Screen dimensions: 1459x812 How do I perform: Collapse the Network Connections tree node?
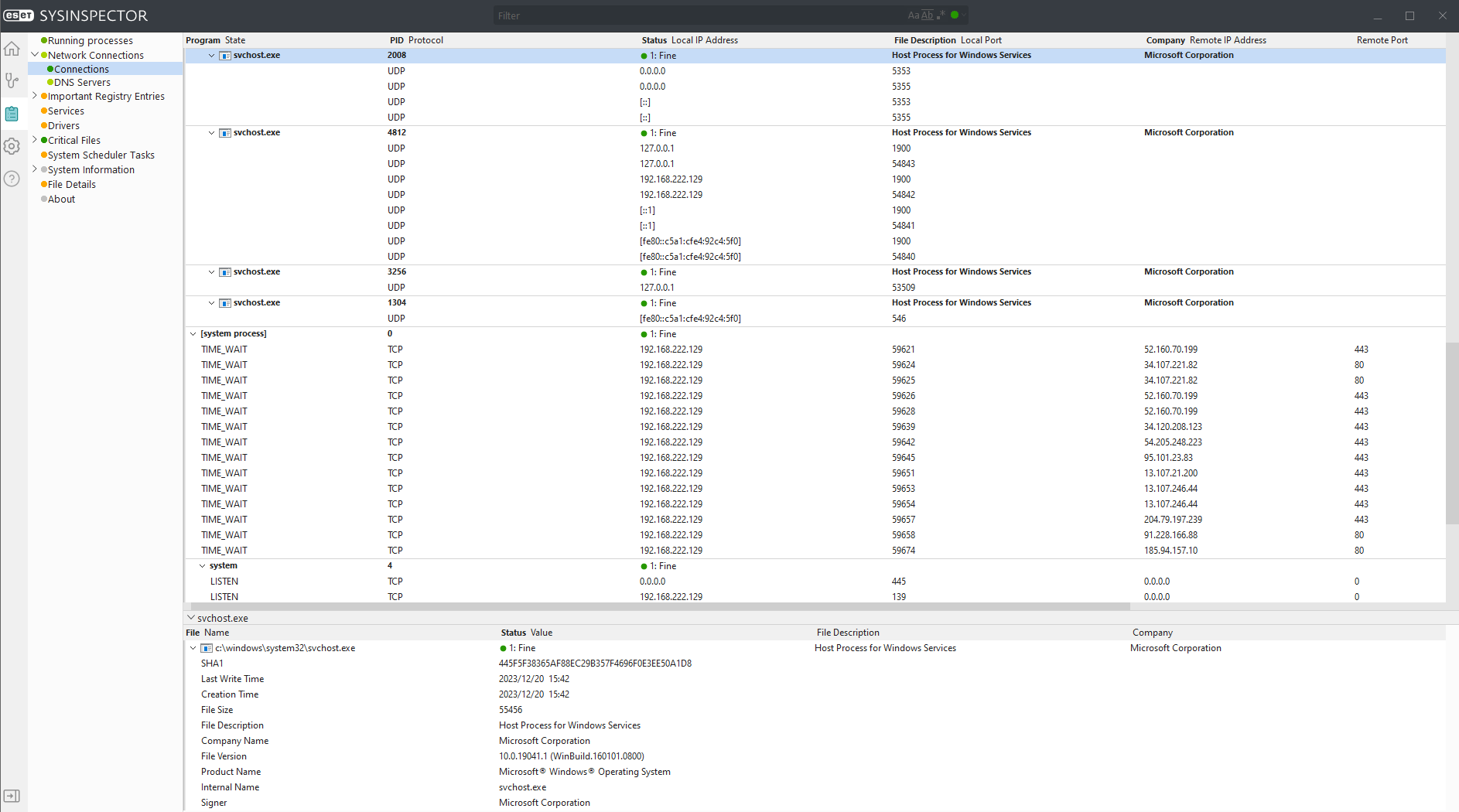tap(35, 55)
